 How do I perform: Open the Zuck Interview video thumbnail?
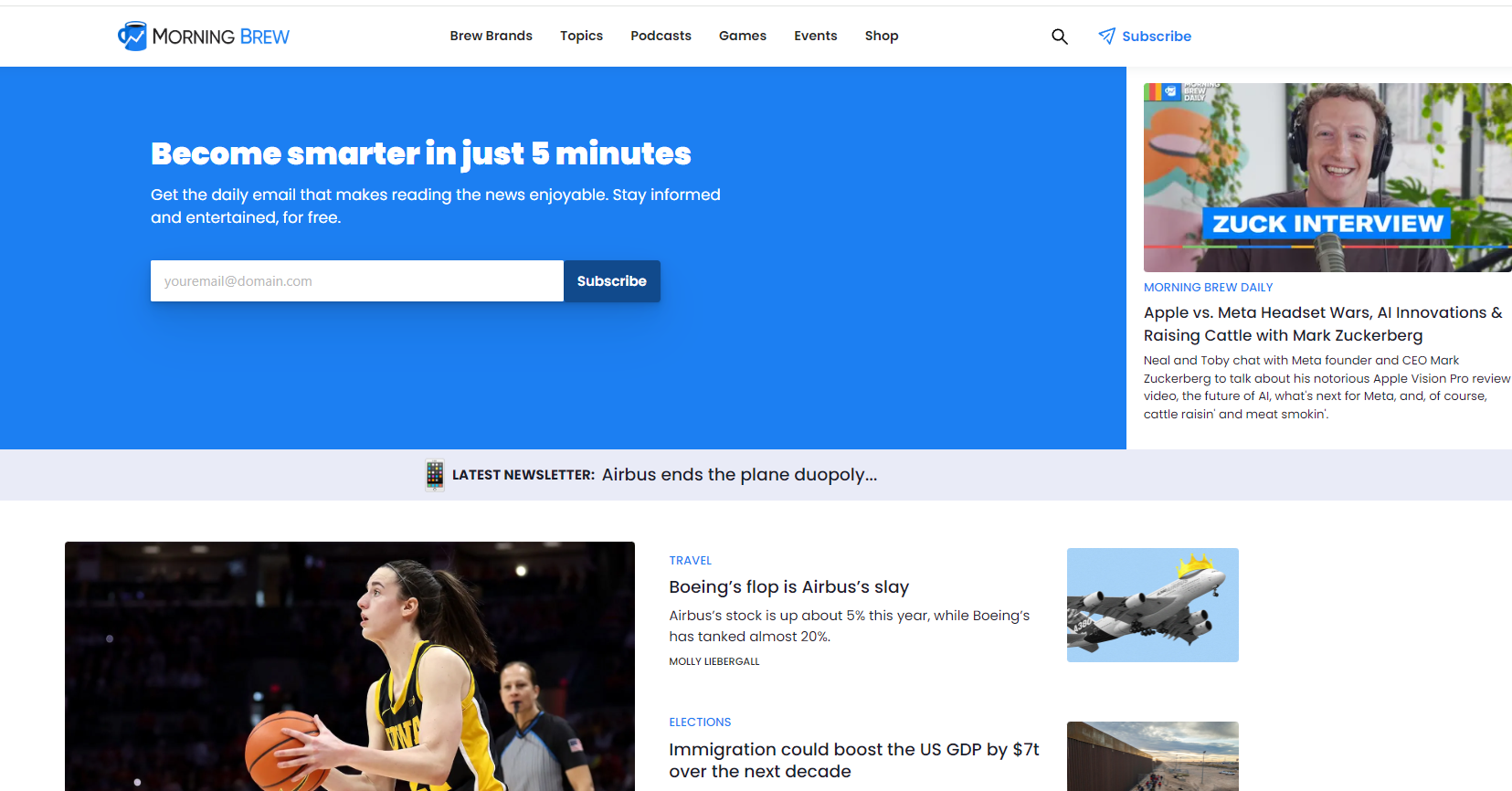click(x=1327, y=177)
